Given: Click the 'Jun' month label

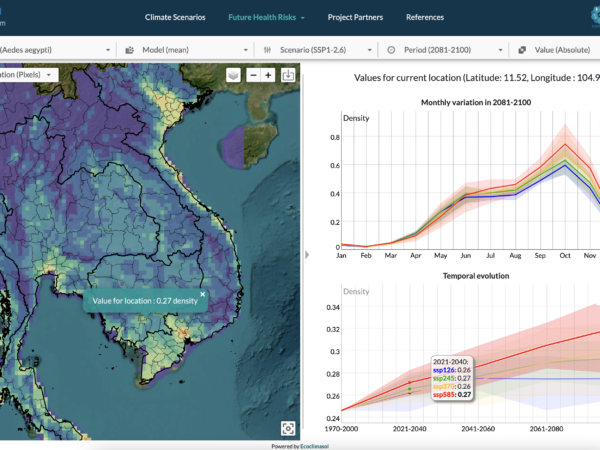Looking at the screenshot, I should pos(465,256).
